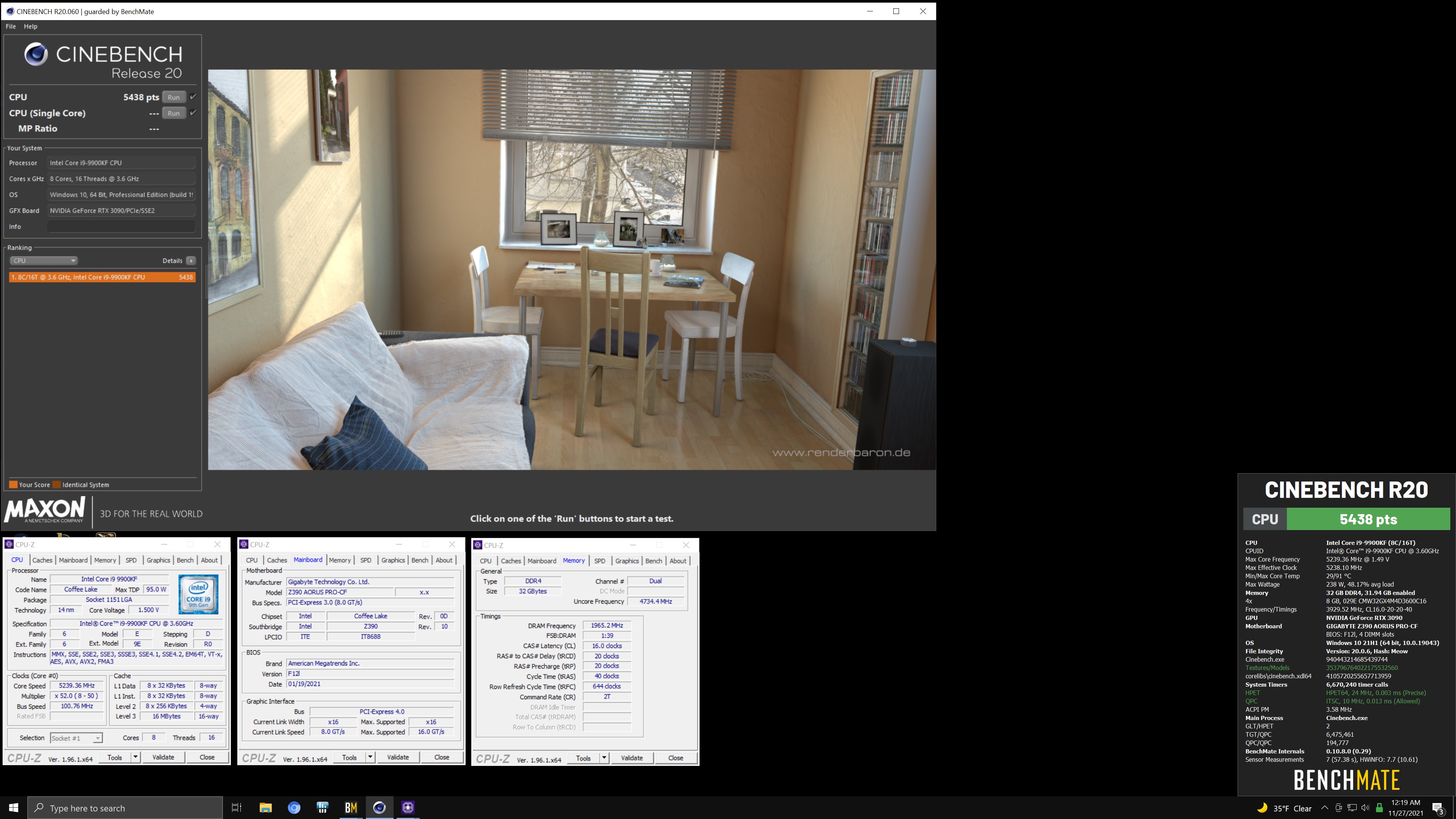Show hidden tray icons chevron
This screenshot has width=1456, height=819.
(1324, 808)
